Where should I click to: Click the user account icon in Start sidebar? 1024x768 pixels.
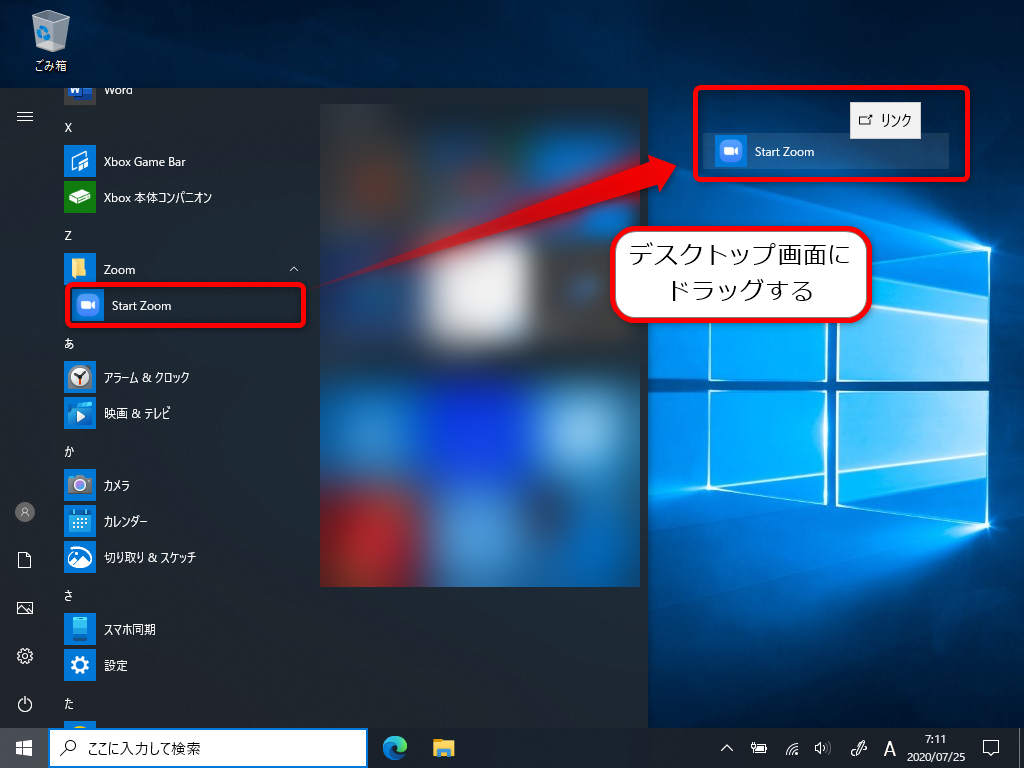pos(25,512)
